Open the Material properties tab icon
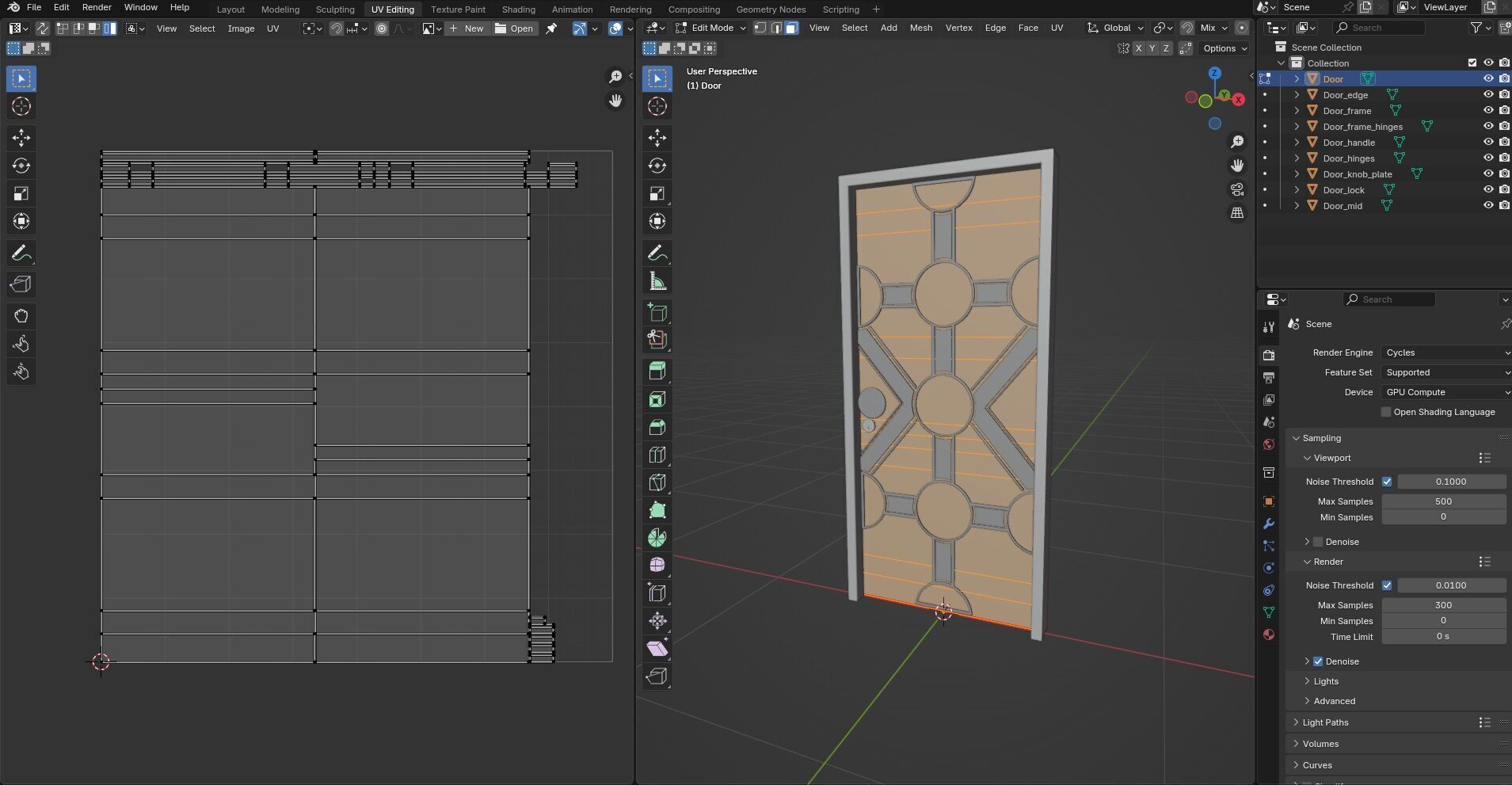 pos(1269,634)
